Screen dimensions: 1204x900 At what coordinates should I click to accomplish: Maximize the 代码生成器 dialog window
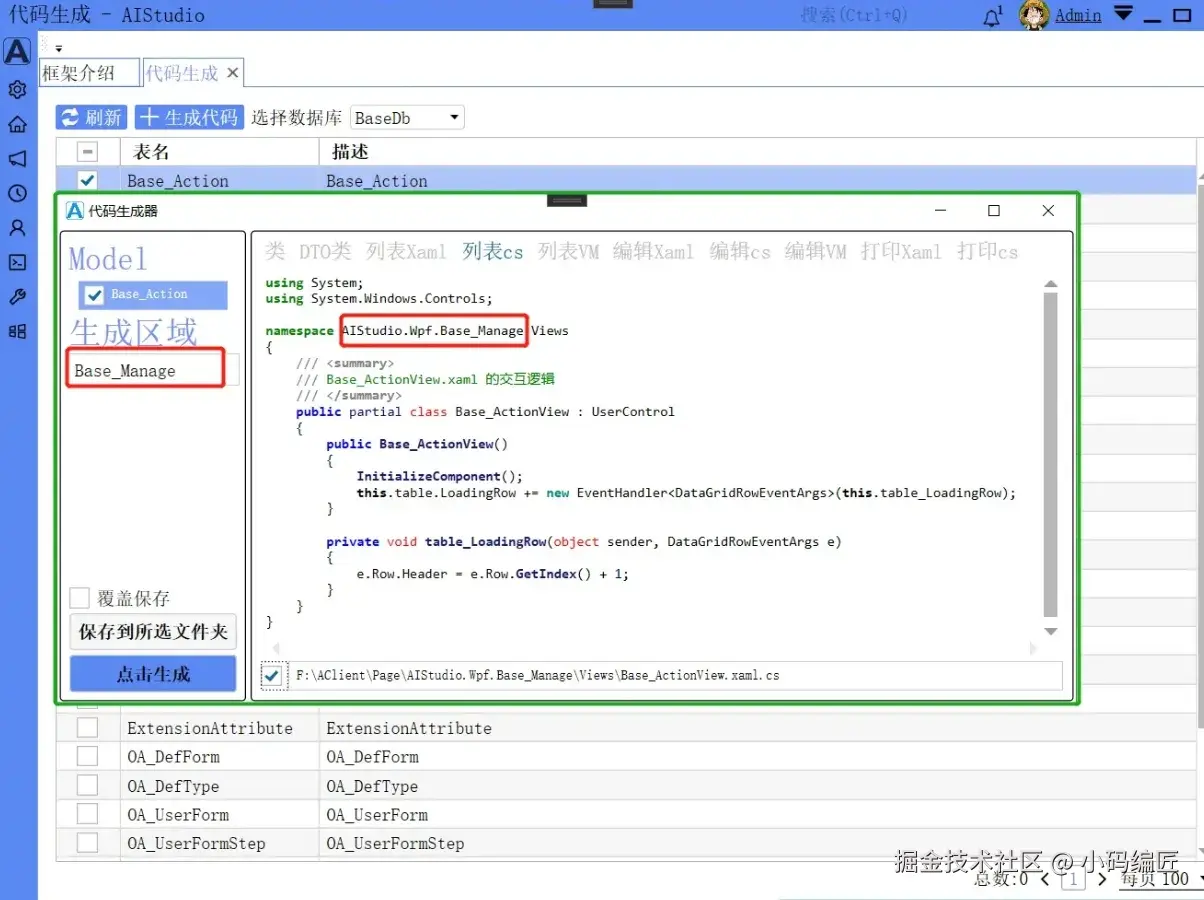click(993, 210)
